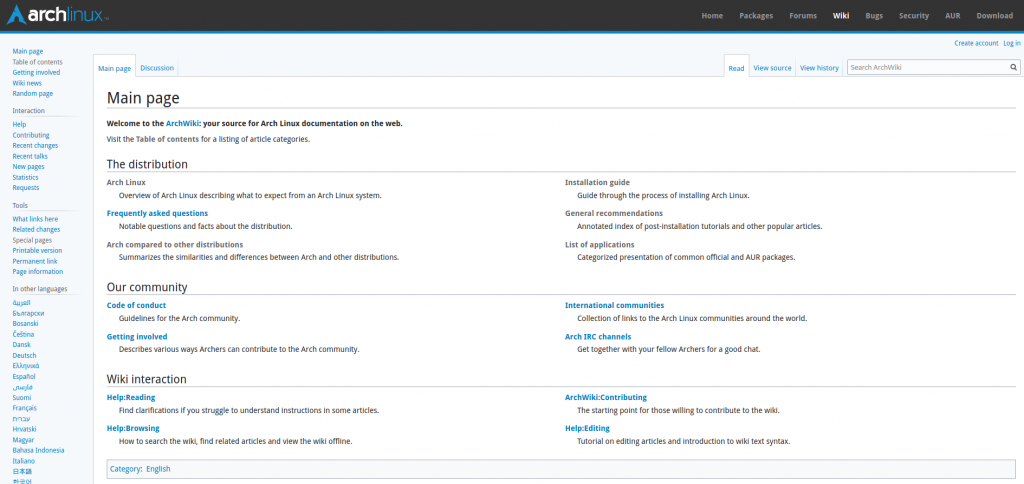Screen dimensions: 1024x484
Task: Go to a Random page
Action: pyautogui.click(x=33, y=93)
